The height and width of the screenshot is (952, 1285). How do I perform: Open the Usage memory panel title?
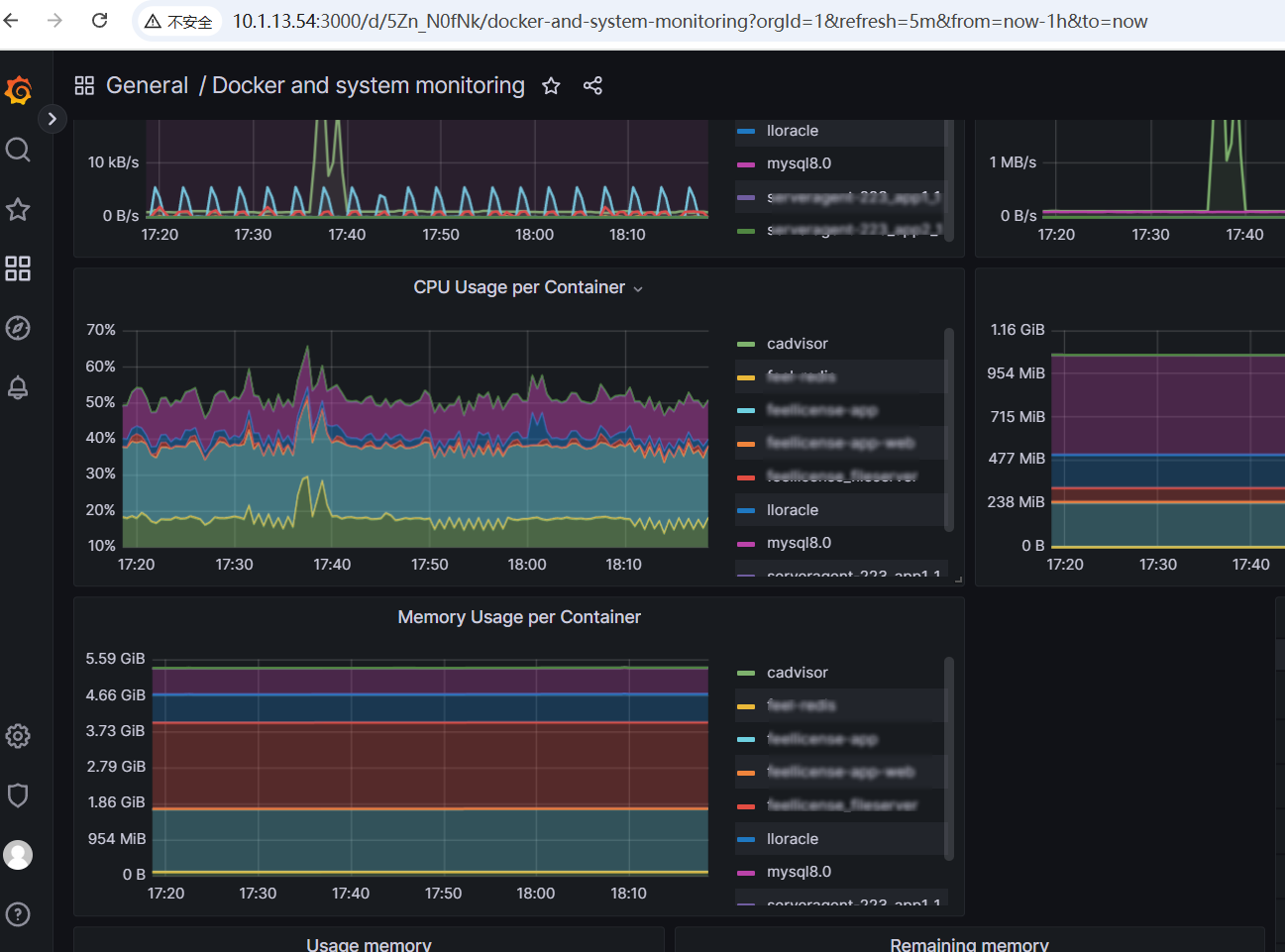point(369,945)
